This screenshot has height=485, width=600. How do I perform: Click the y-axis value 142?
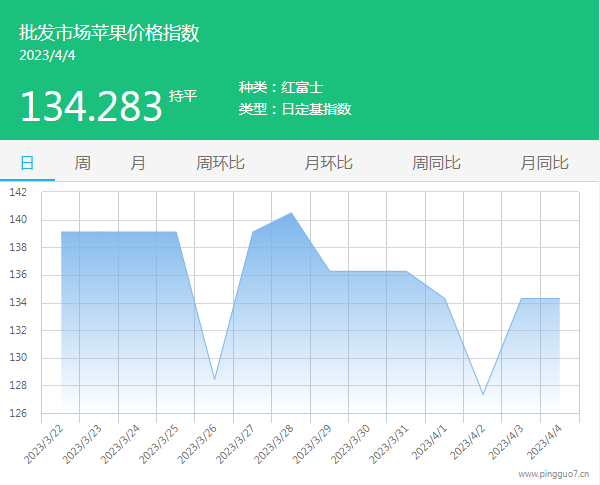pos(18,192)
